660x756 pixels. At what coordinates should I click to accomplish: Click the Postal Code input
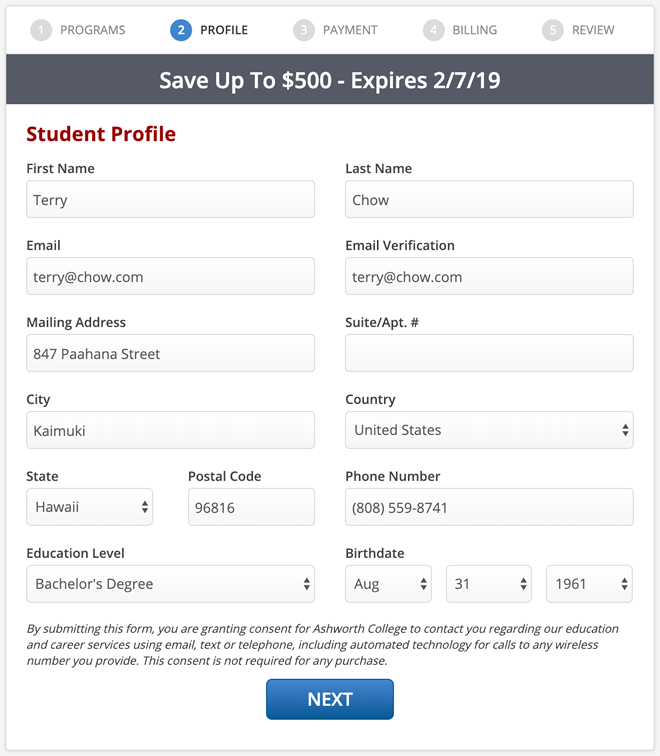tap(251, 507)
